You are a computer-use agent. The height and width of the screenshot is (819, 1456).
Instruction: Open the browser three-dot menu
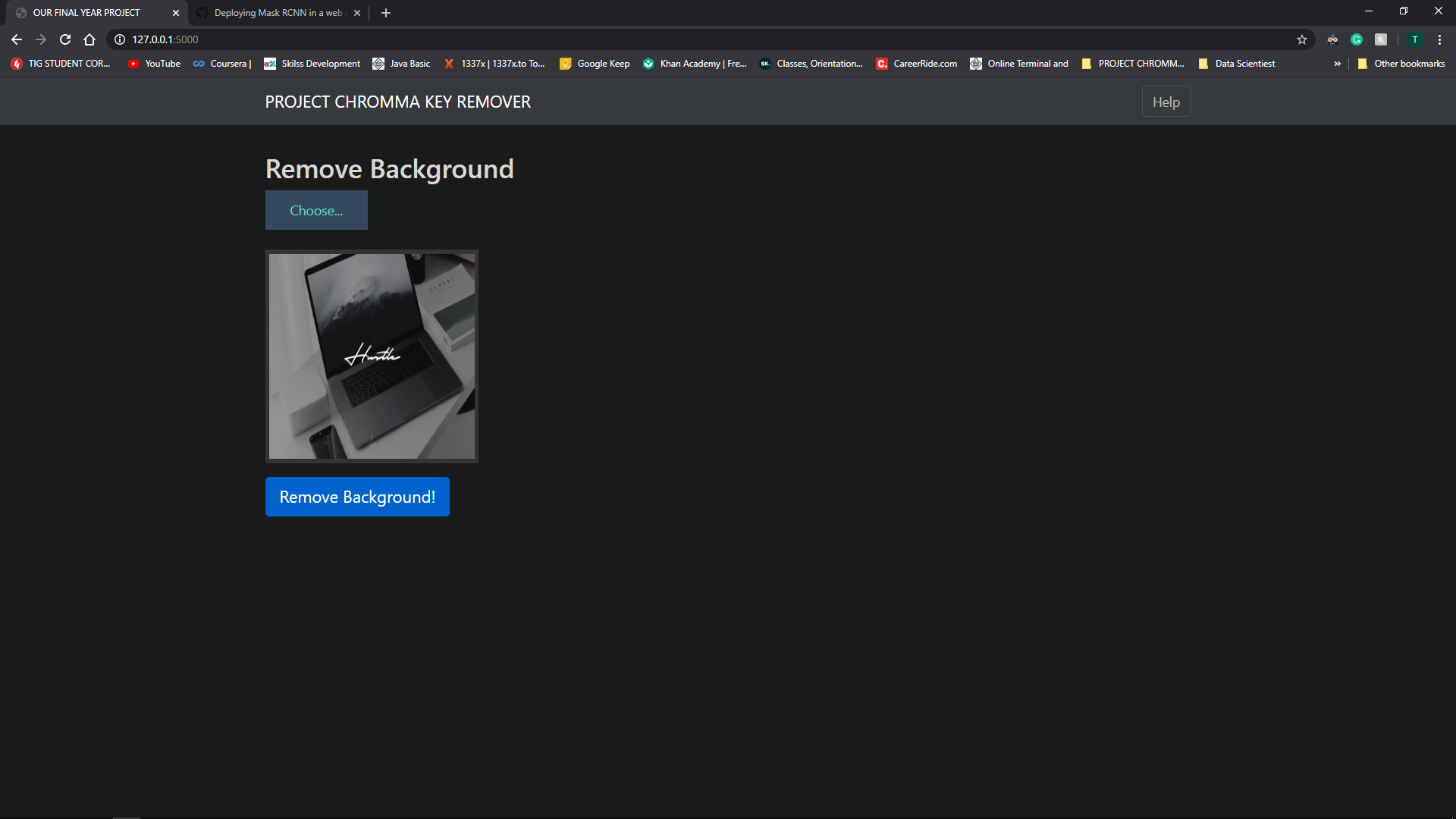click(x=1439, y=39)
